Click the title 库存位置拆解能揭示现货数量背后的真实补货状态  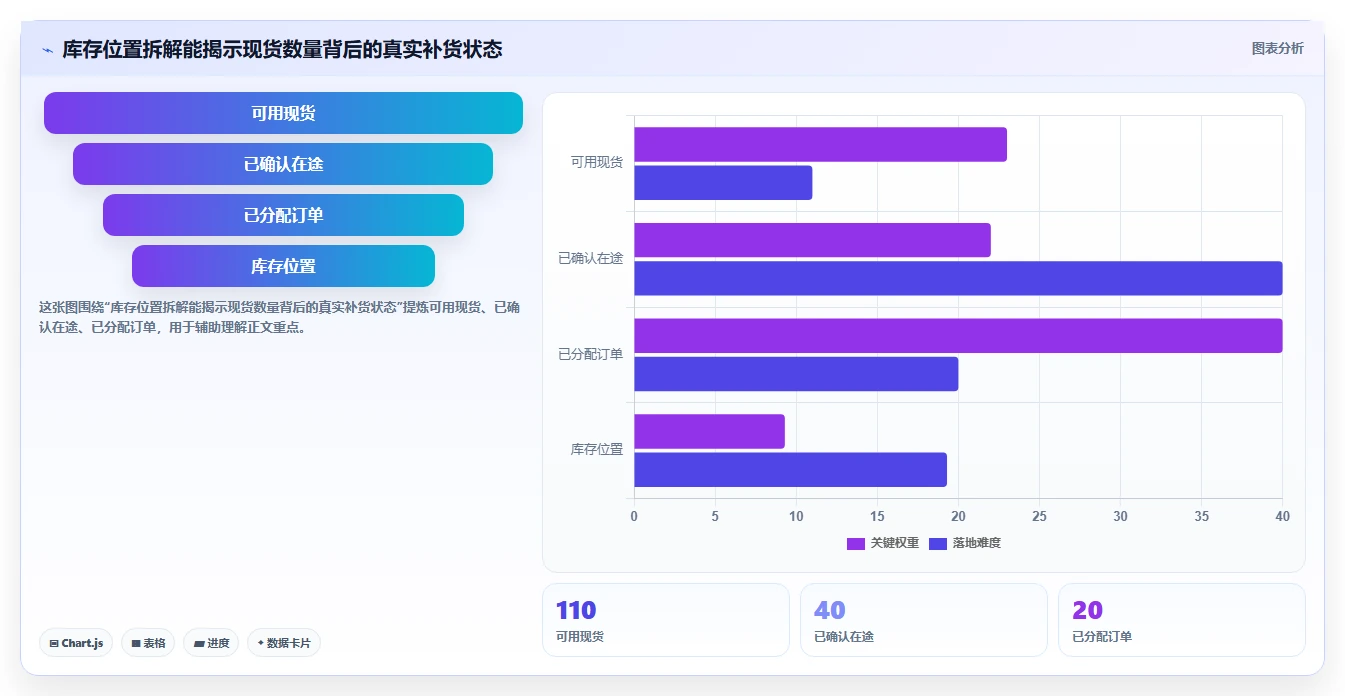tap(282, 49)
